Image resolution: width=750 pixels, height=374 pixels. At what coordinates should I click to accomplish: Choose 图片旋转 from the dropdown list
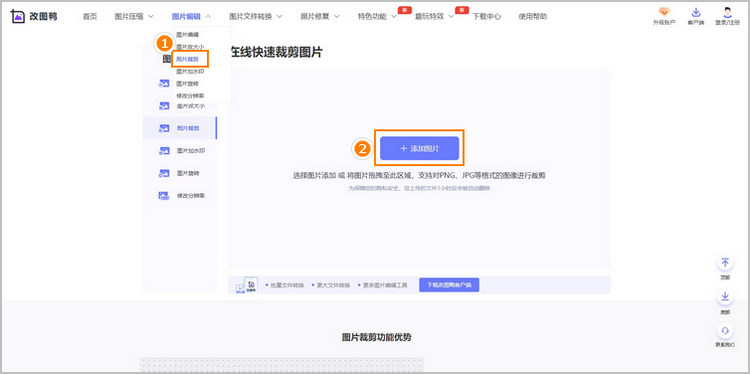pos(187,84)
